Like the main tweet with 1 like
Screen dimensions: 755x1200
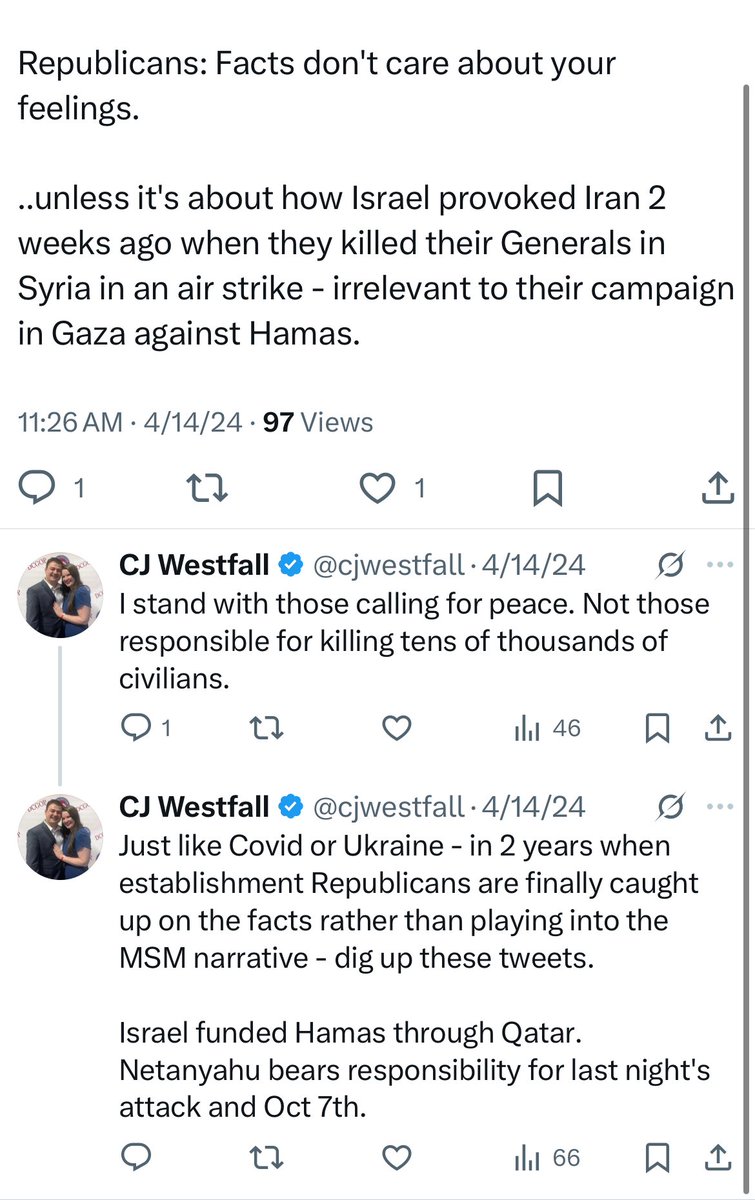point(379,487)
